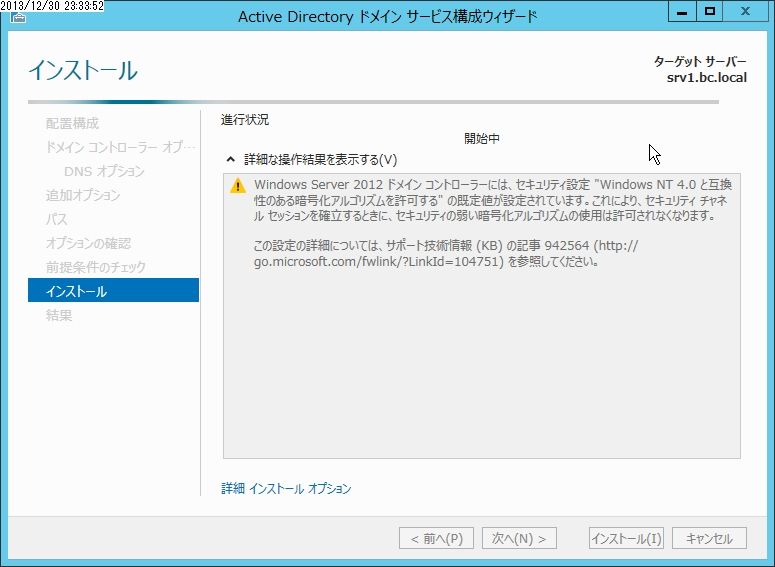Click the large インストール page heading

coord(83,70)
